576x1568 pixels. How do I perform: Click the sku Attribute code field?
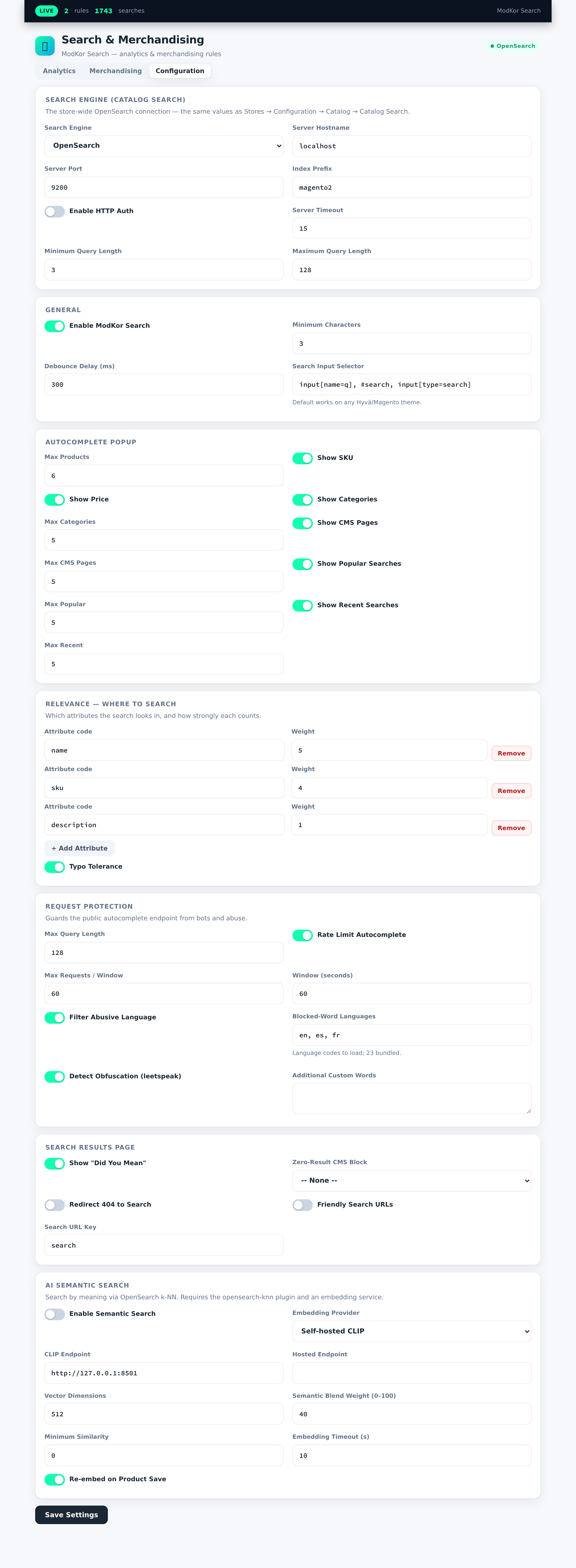coord(164,788)
